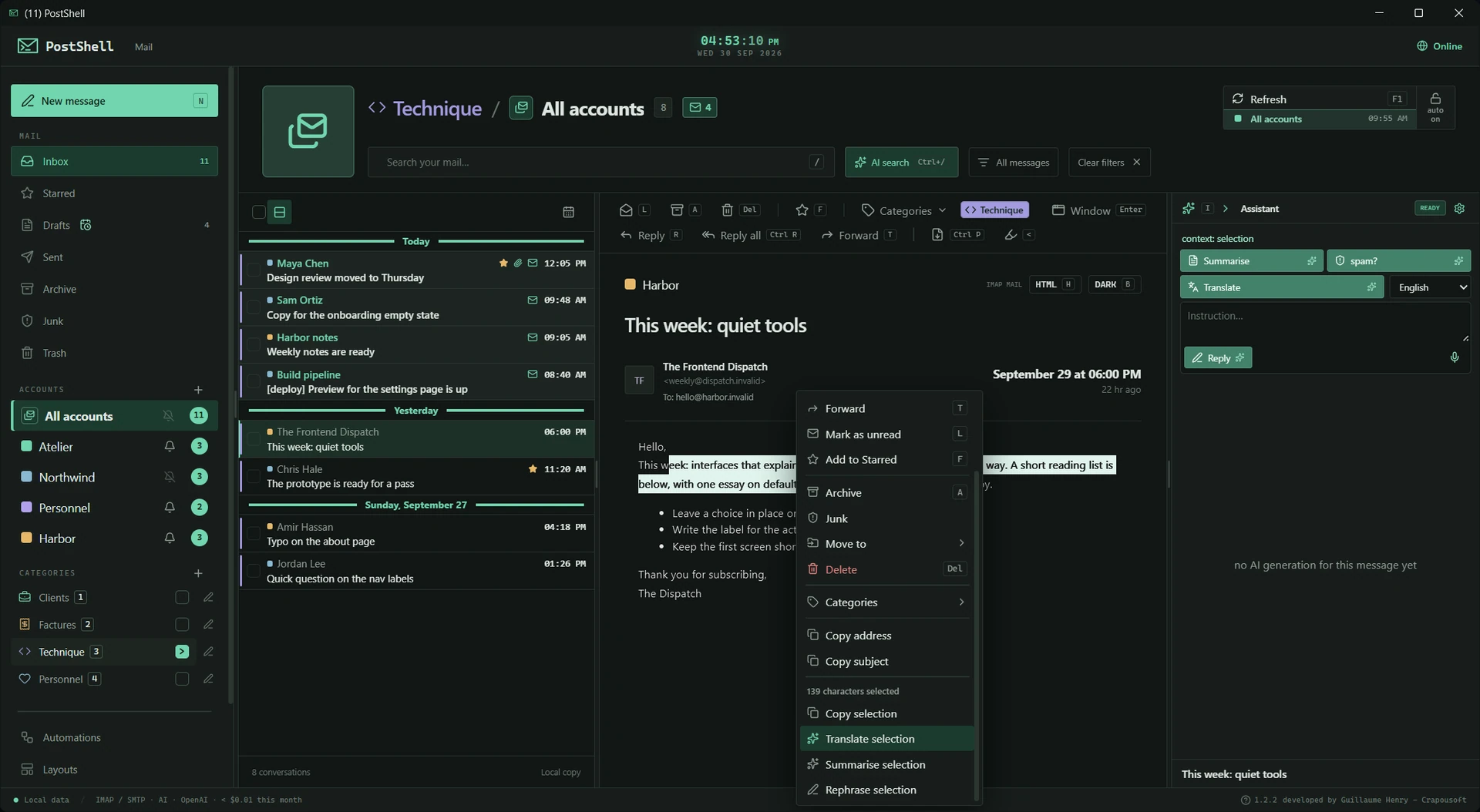Click Personnel account purple color swatch

[x=26, y=508]
